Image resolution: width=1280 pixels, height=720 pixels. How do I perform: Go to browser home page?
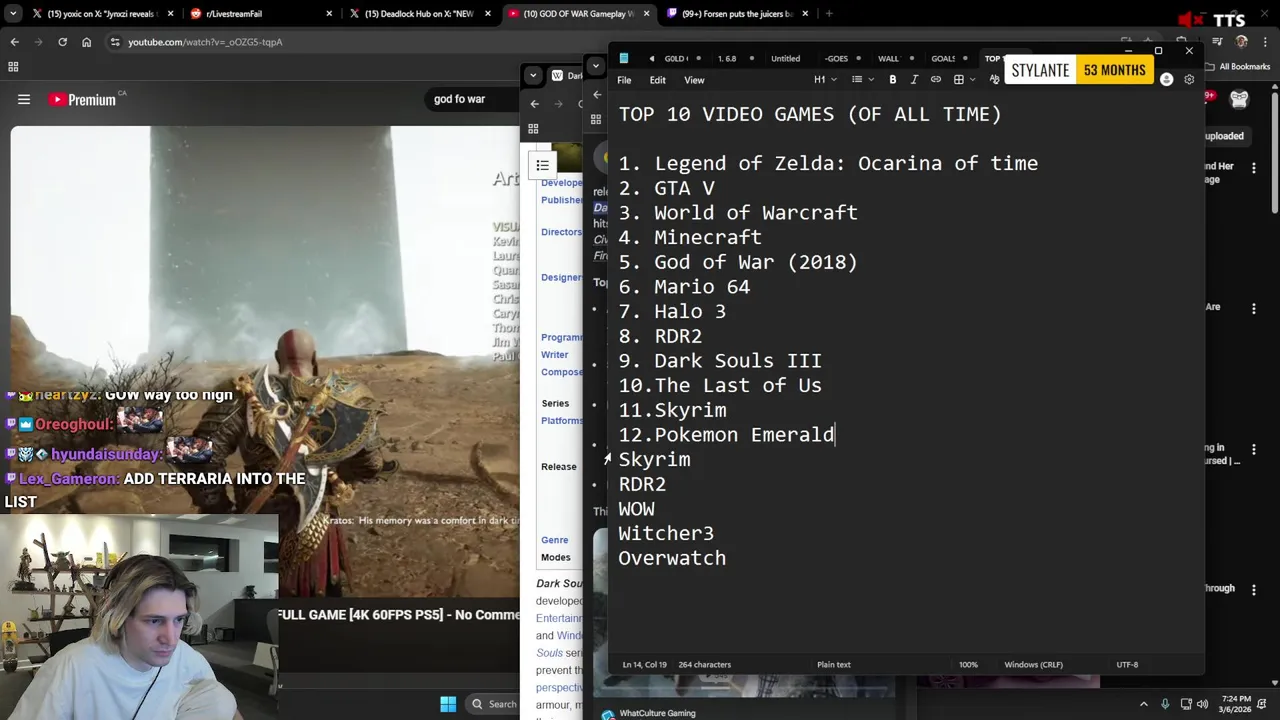pos(86,42)
